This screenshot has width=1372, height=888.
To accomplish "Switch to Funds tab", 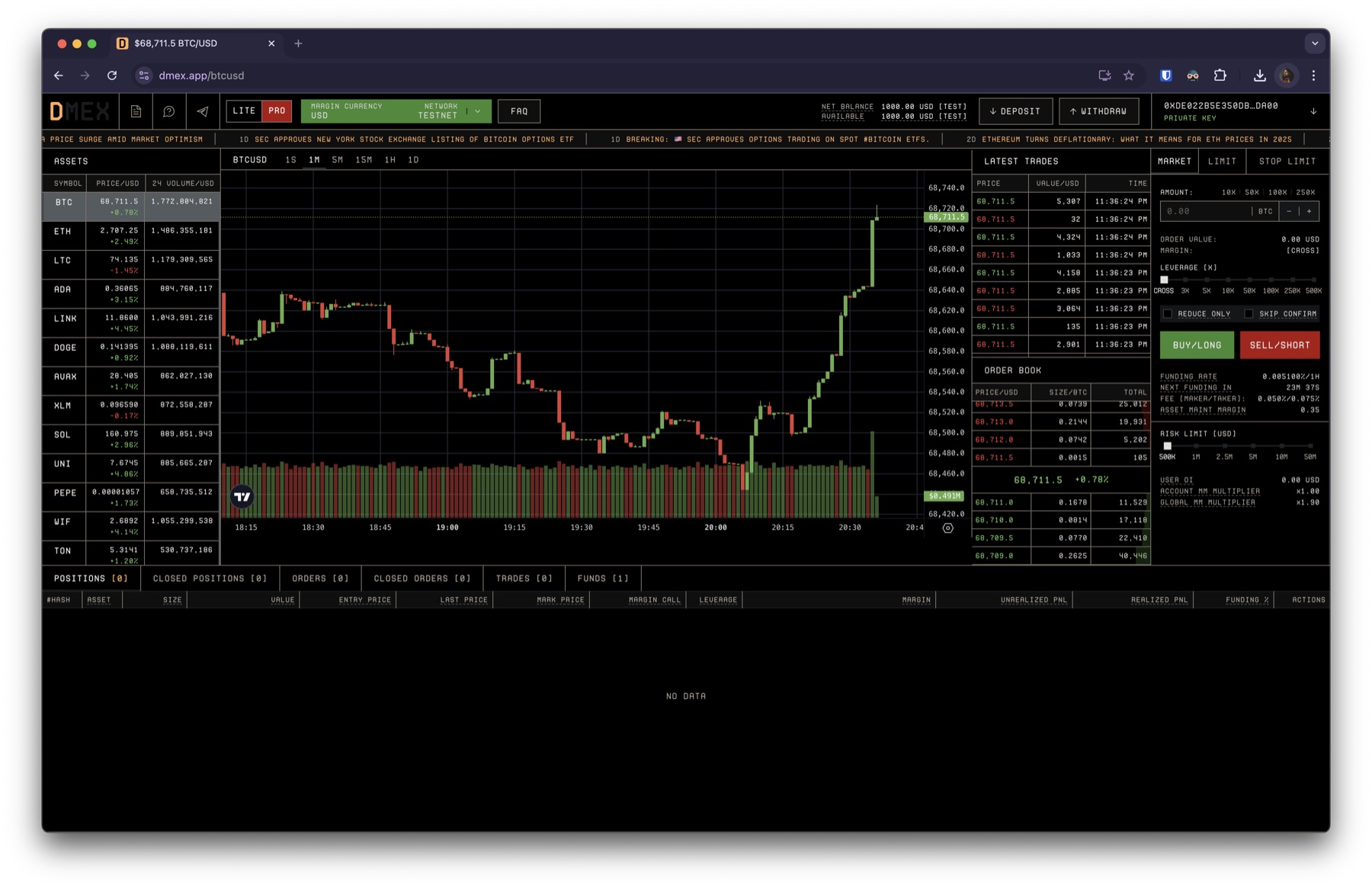I will coord(603,579).
